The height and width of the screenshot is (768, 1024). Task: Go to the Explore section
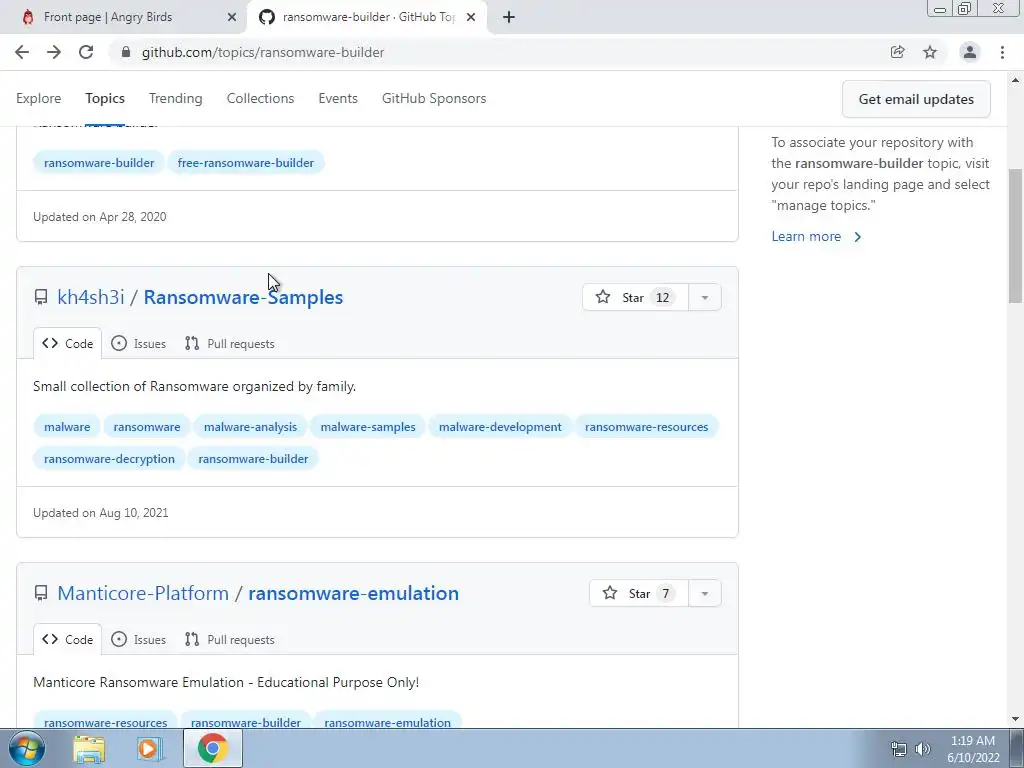39,98
